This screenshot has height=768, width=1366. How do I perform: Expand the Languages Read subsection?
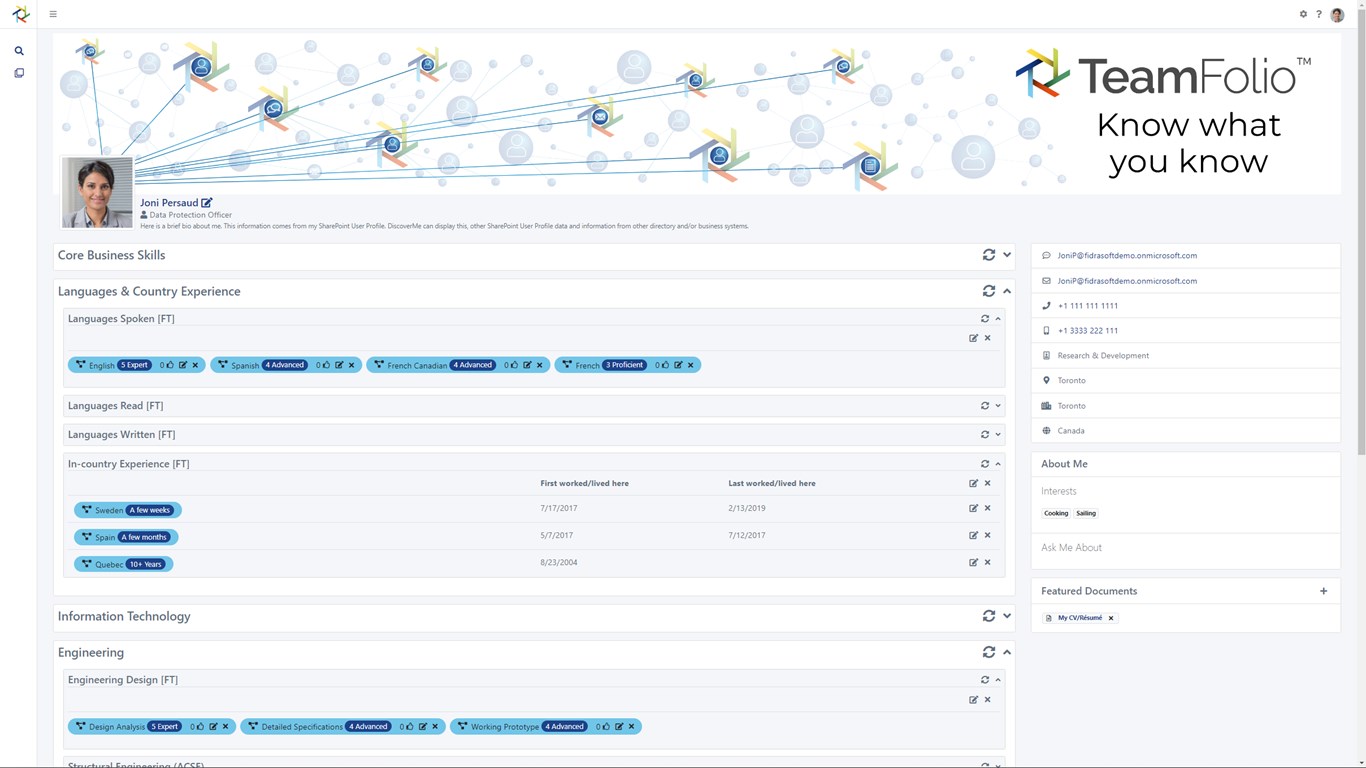click(x=998, y=406)
